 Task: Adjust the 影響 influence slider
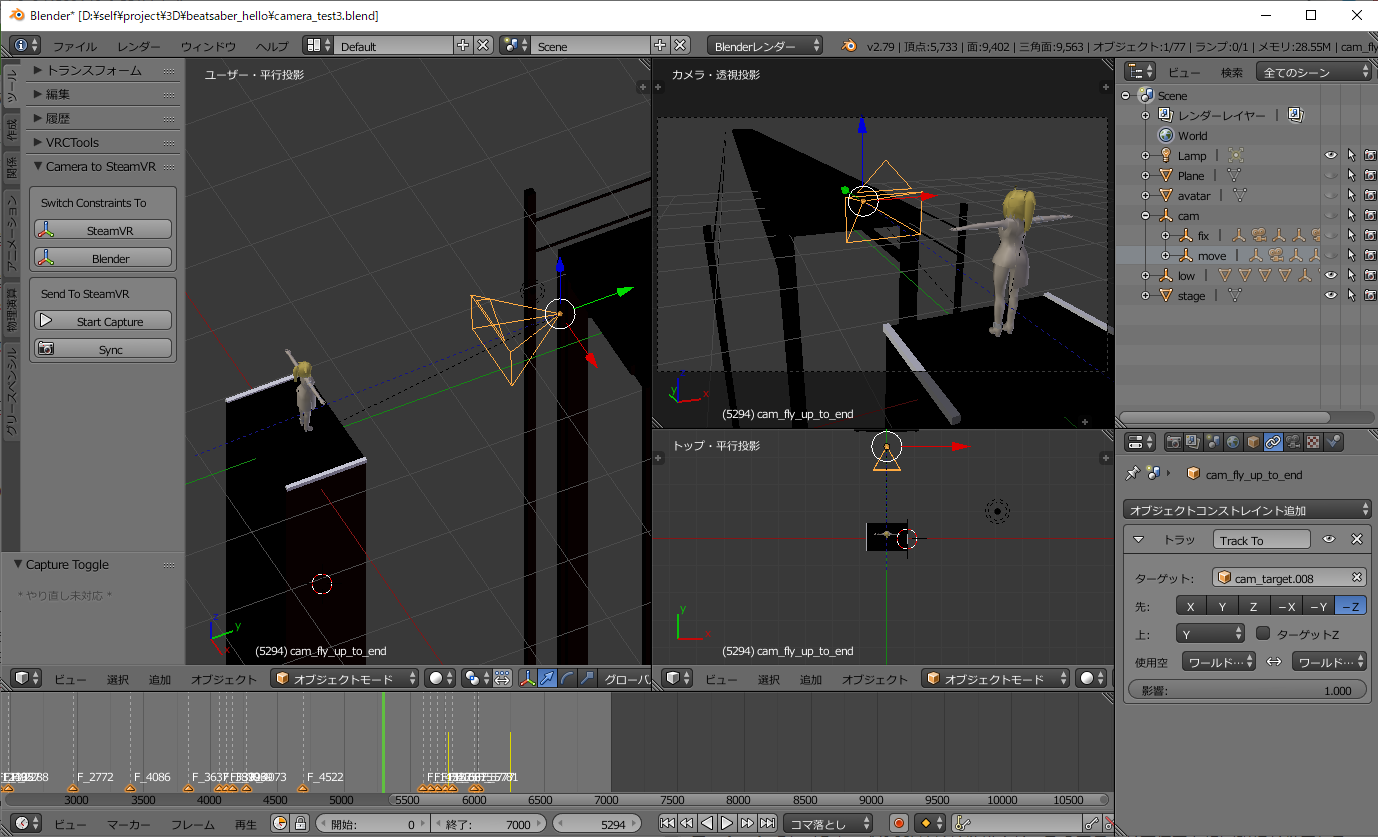click(1246, 690)
